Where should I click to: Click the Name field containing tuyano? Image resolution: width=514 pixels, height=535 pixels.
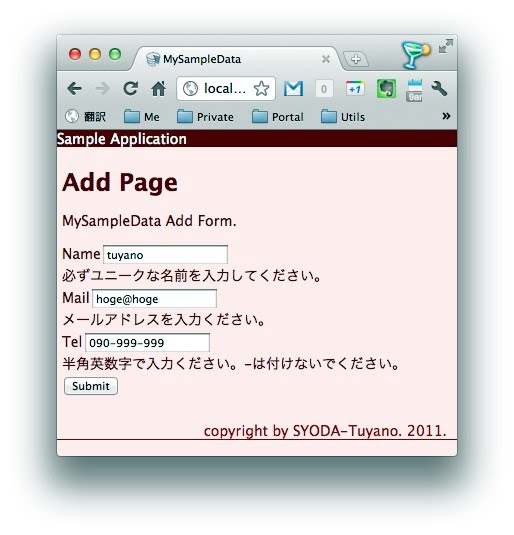(166, 255)
